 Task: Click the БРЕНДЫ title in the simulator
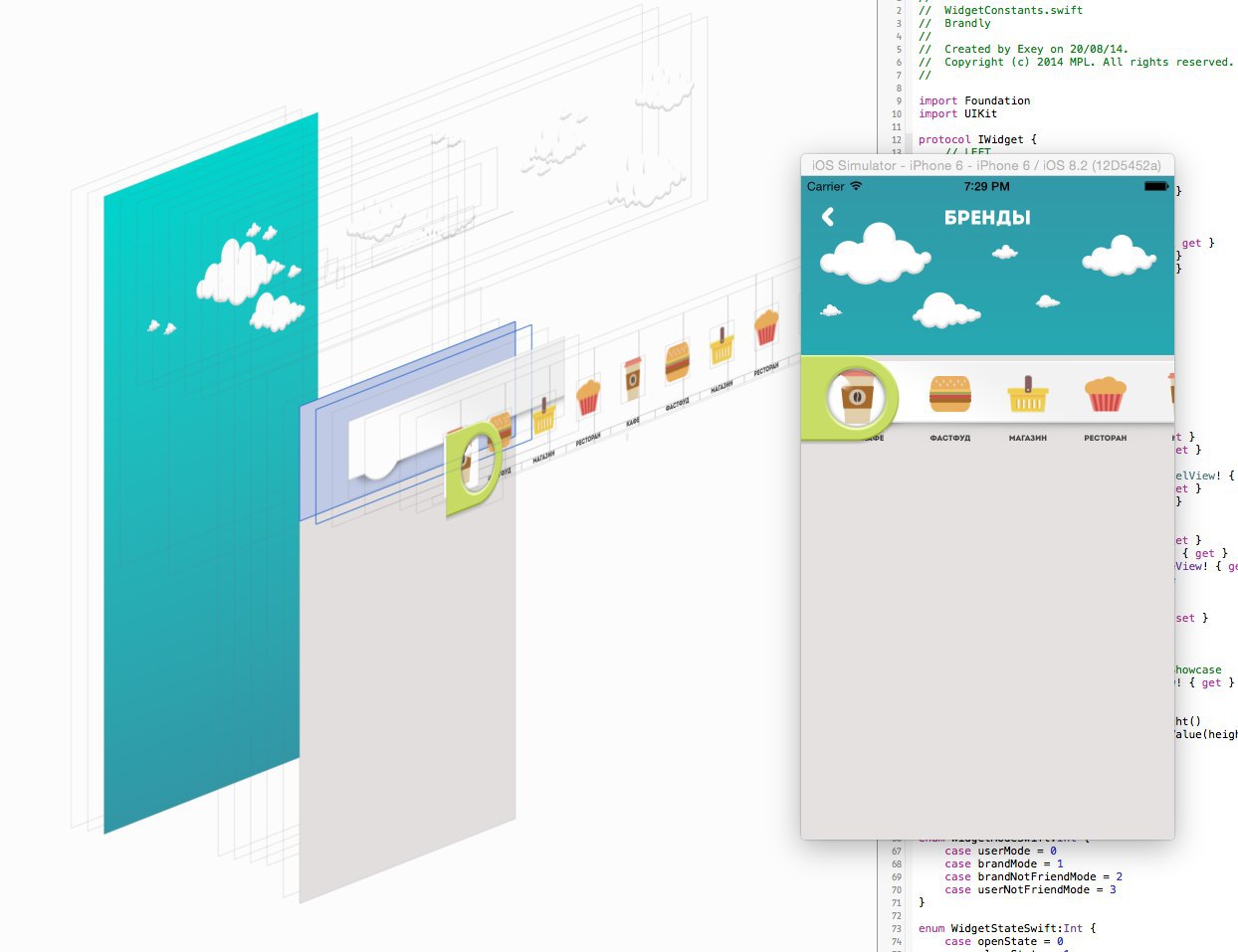point(987,218)
